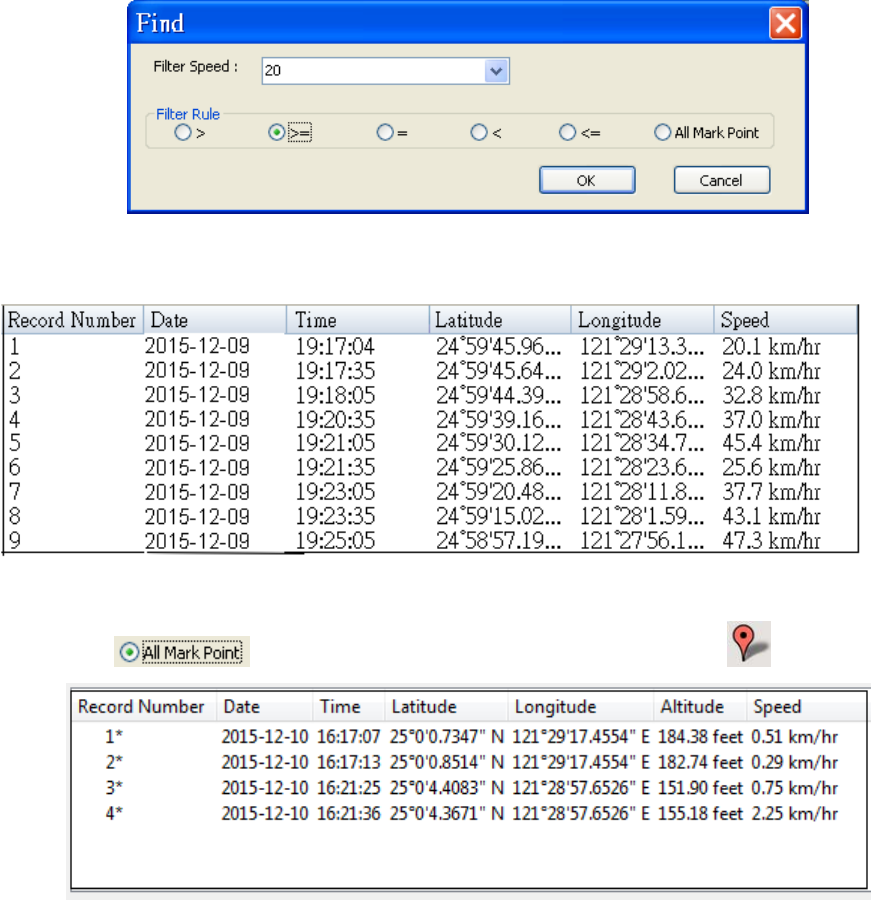Select the row with time 19:23:35
The image size is (871, 900).
(431, 516)
